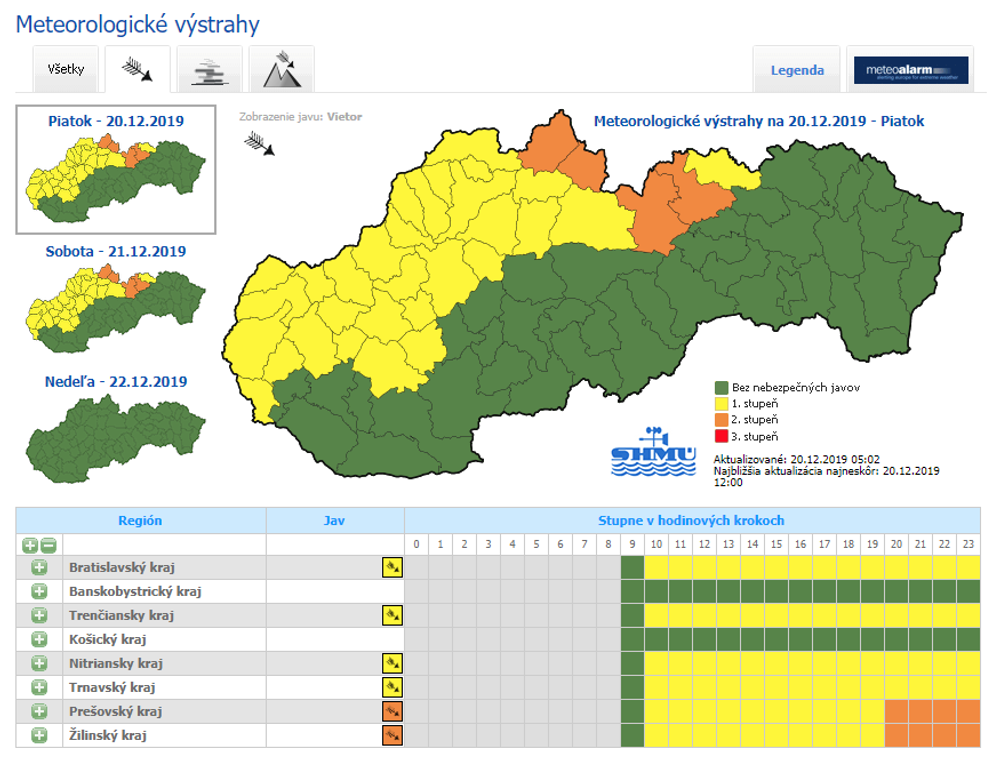The width and height of the screenshot is (1000, 776).
Task: Click orange wind icon for Prešovský kraj
Action: point(392,711)
